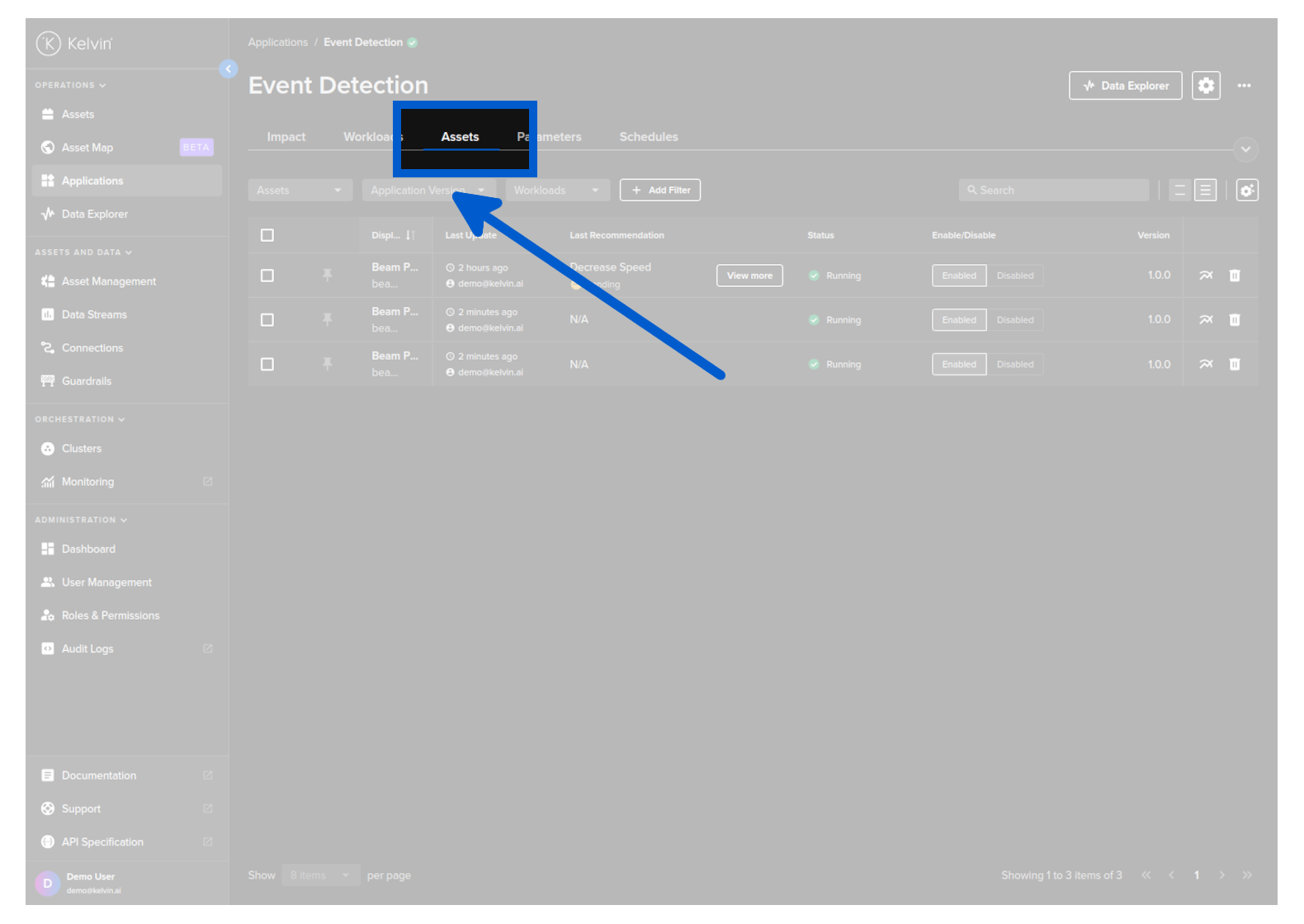The height and width of the screenshot is (924, 1304).
Task: Tick the select-all header checkbox
Action: tap(267, 235)
